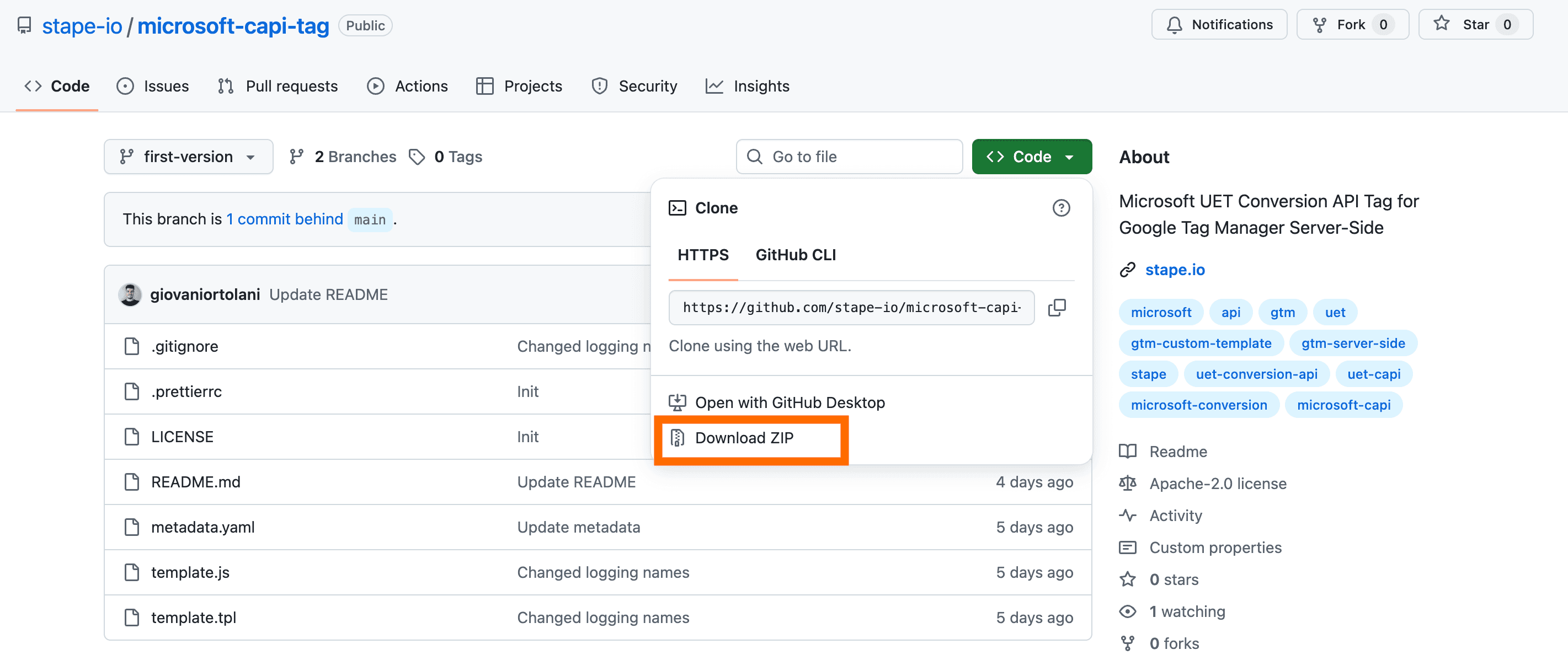Open the template.tpl file
1568x655 pixels.
click(x=194, y=618)
